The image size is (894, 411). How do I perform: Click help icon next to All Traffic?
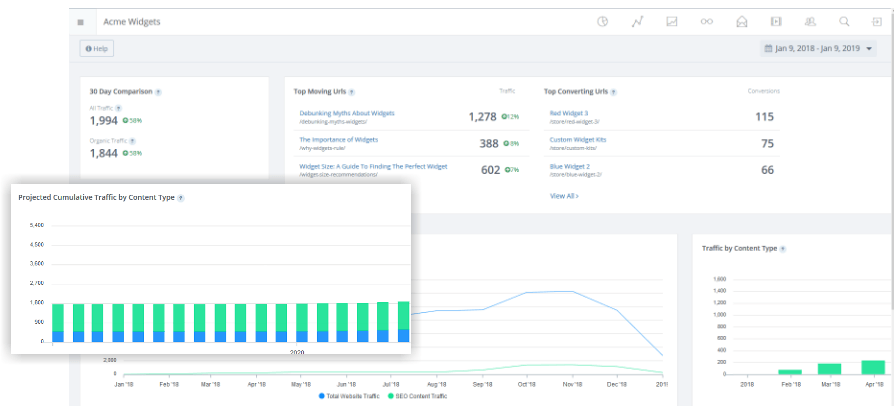pyautogui.click(x=118, y=108)
